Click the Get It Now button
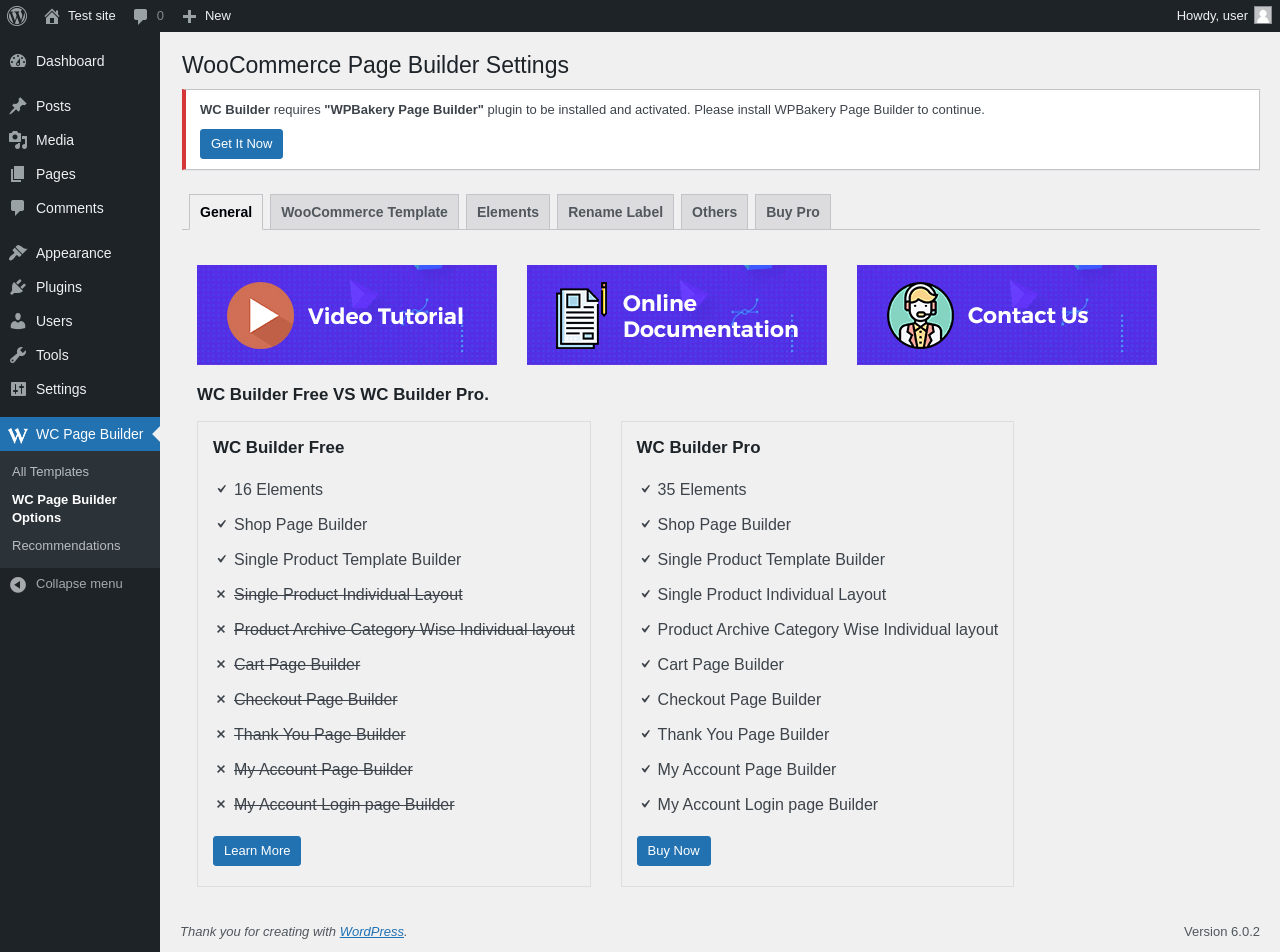 click(241, 144)
